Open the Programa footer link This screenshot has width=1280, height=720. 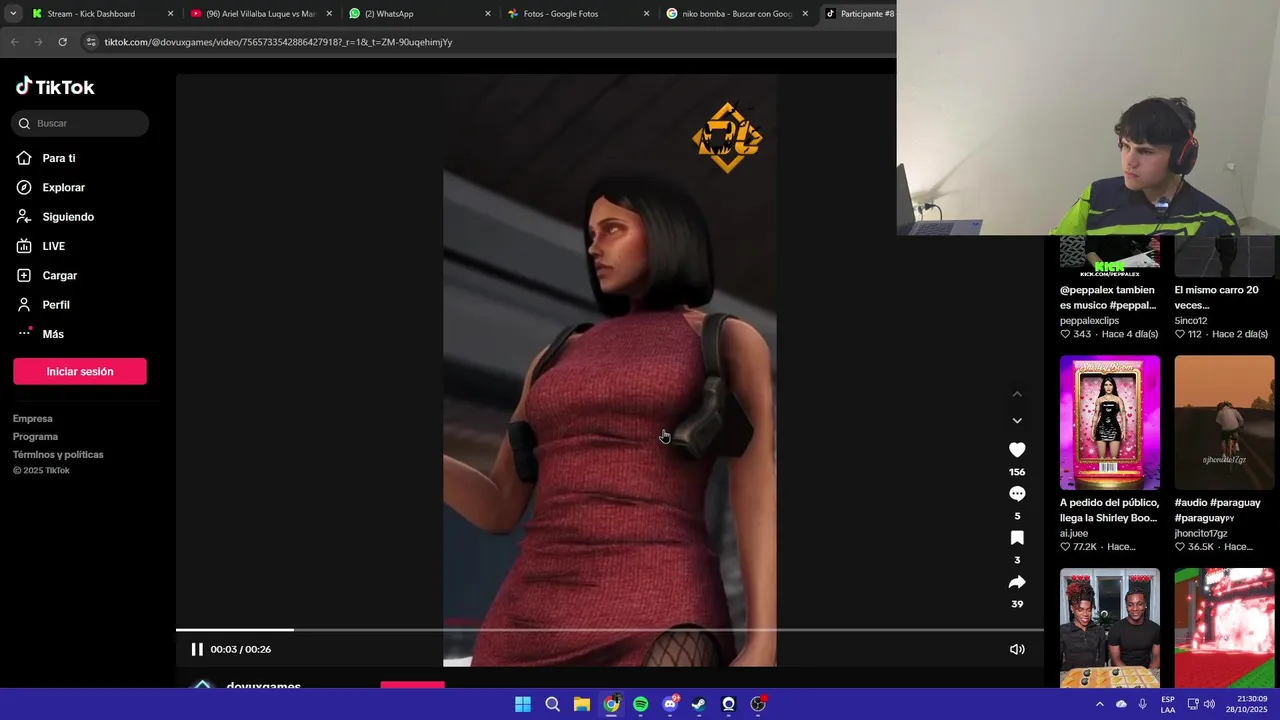35,437
